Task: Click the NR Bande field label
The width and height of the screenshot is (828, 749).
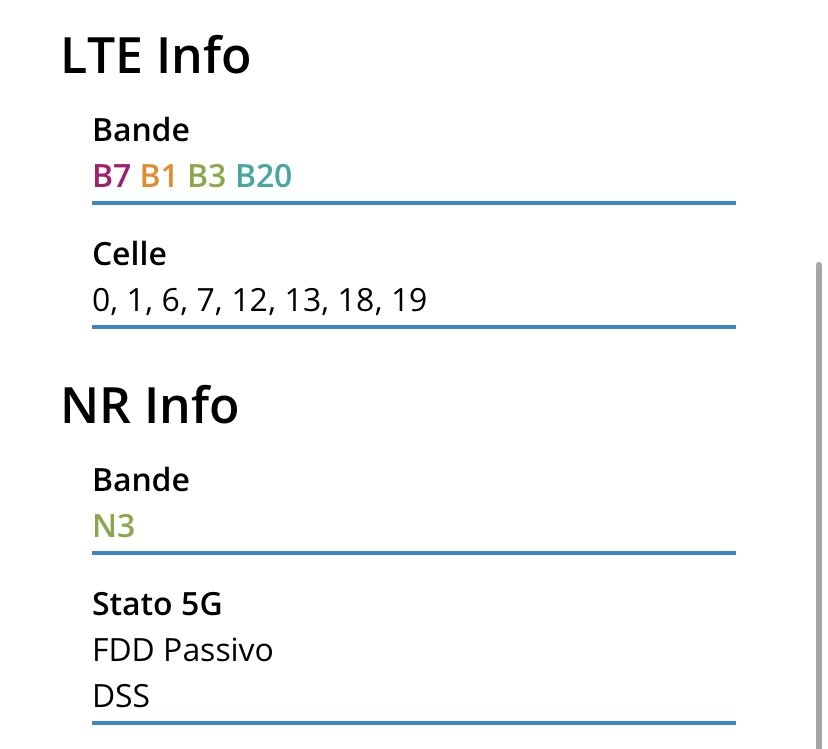Action: (141, 480)
